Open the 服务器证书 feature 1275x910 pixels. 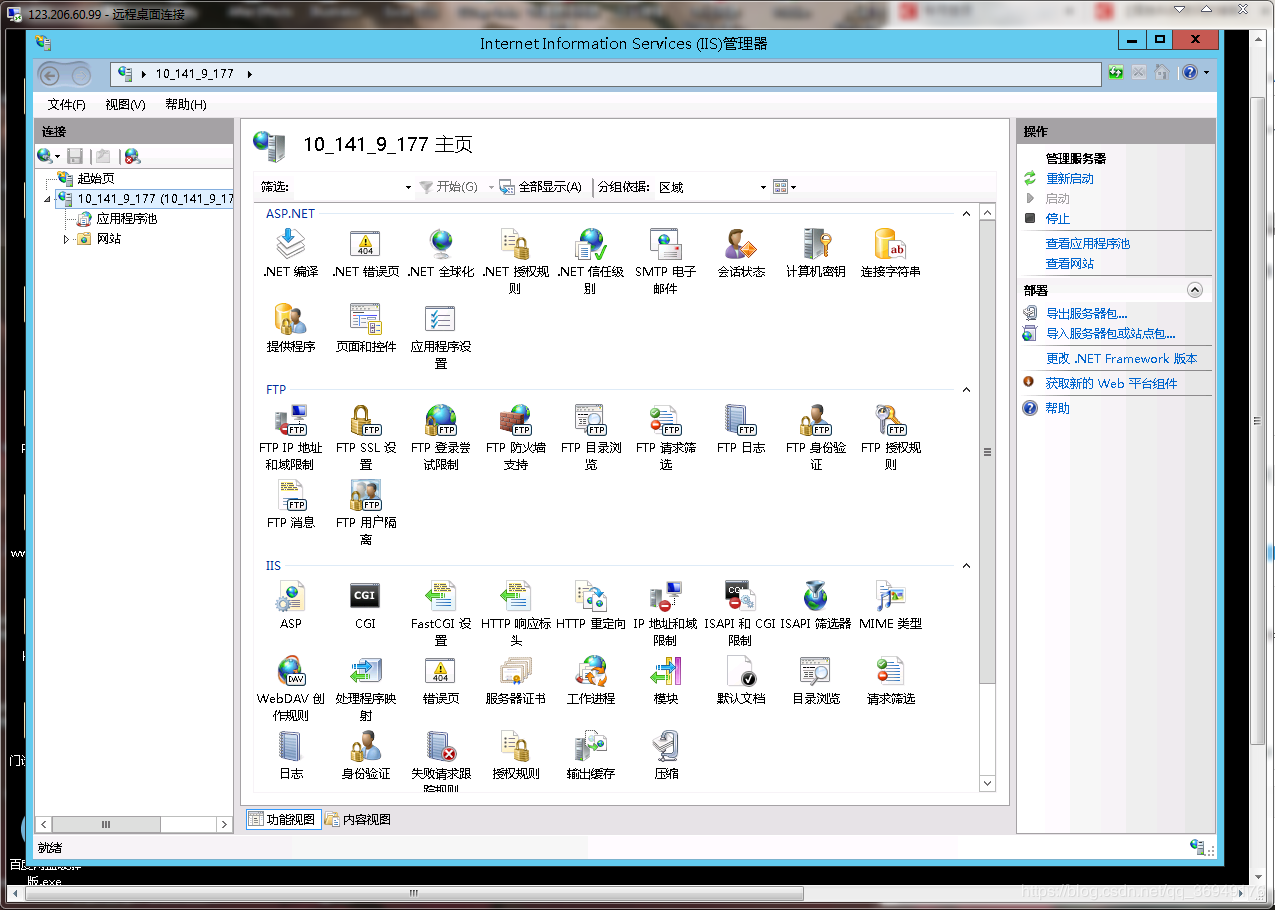[x=515, y=680]
